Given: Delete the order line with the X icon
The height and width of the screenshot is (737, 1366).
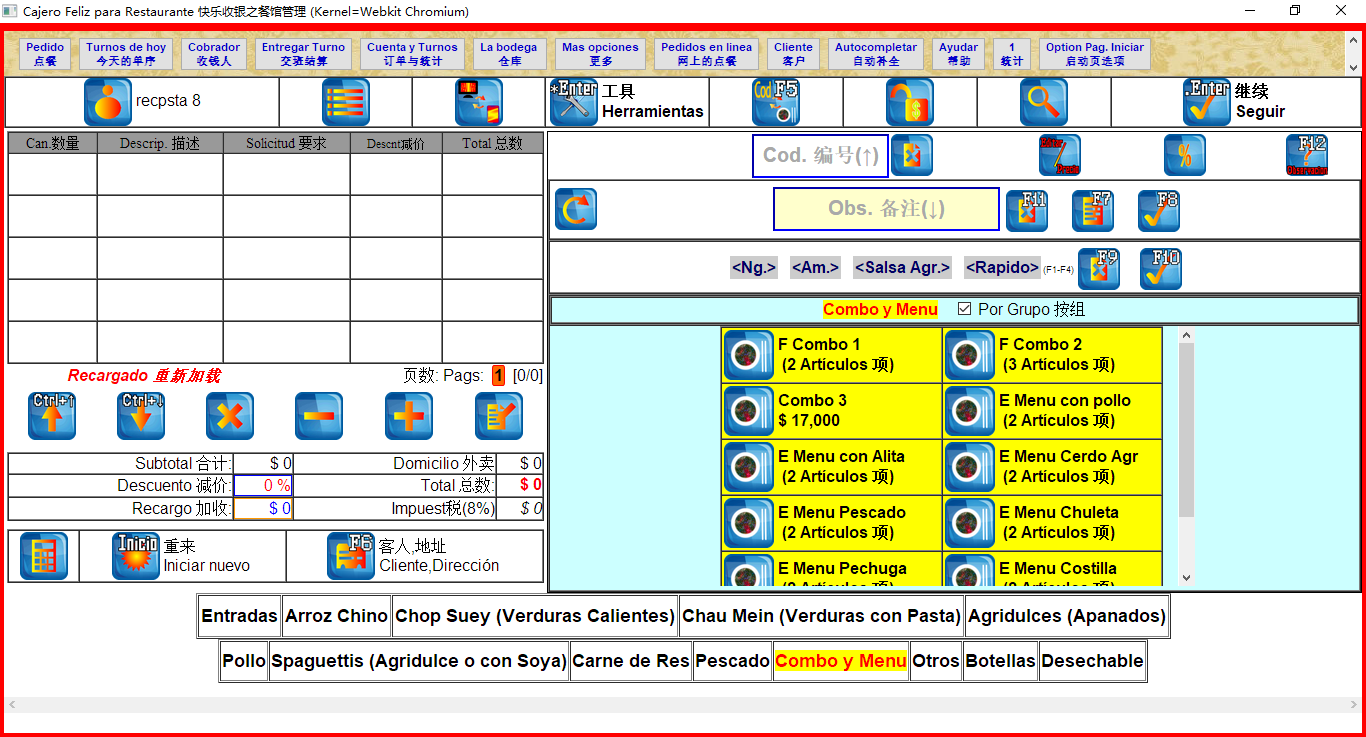Looking at the screenshot, I should 230,416.
